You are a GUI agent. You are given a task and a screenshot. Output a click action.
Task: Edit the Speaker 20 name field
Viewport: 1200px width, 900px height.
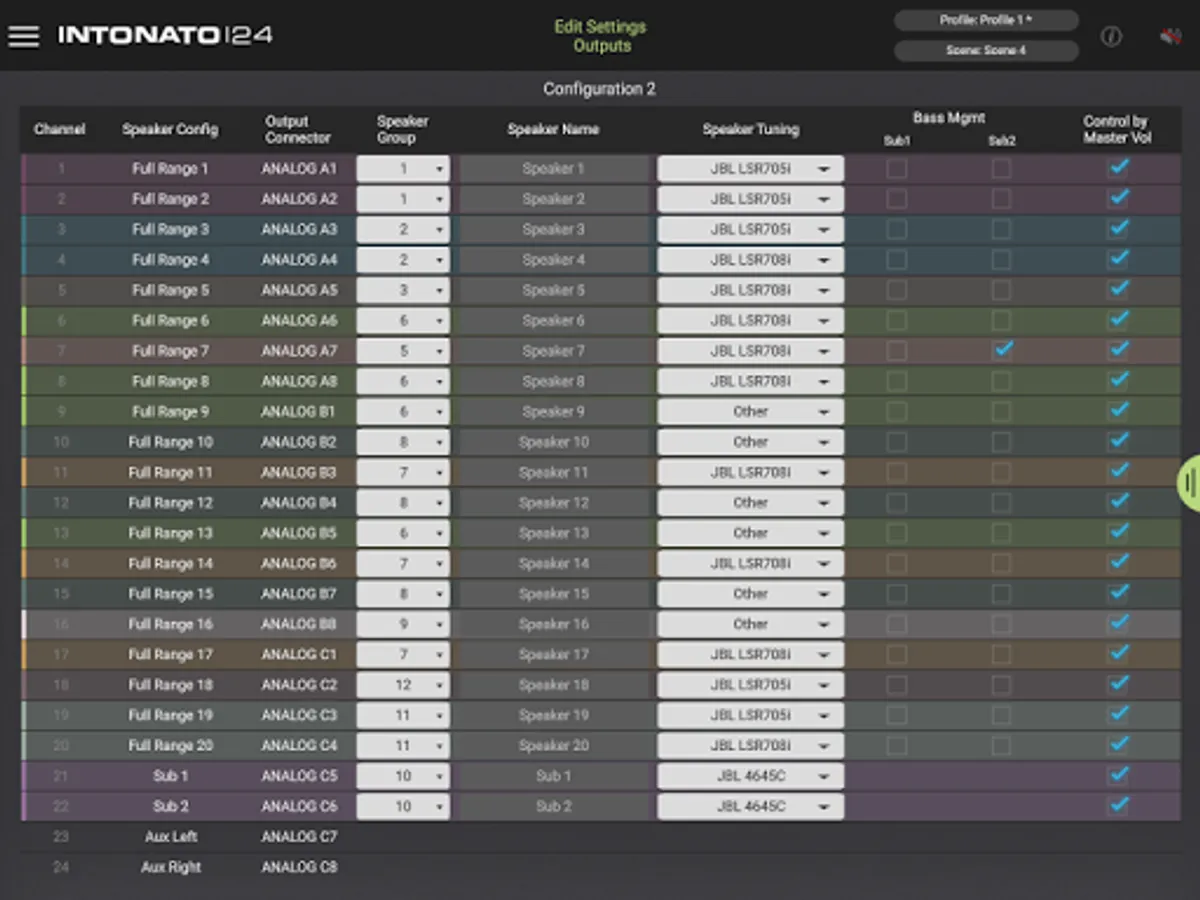554,745
